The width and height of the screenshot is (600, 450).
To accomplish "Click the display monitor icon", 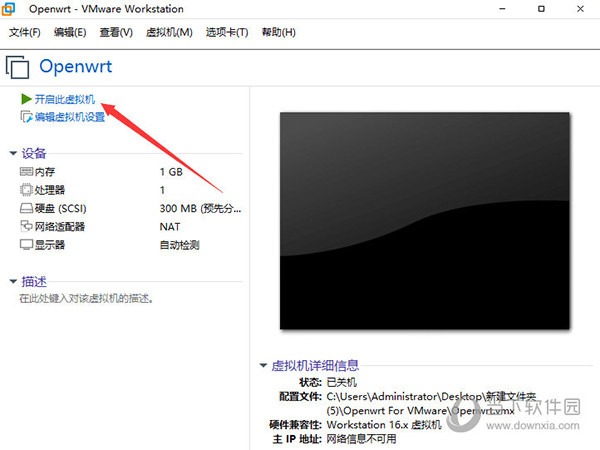I will pyautogui.click(x=26, y=245).
